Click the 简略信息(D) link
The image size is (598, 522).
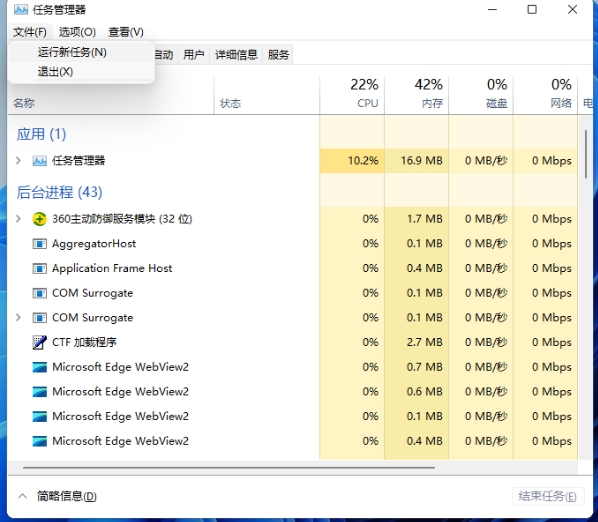tap(67, 496)
